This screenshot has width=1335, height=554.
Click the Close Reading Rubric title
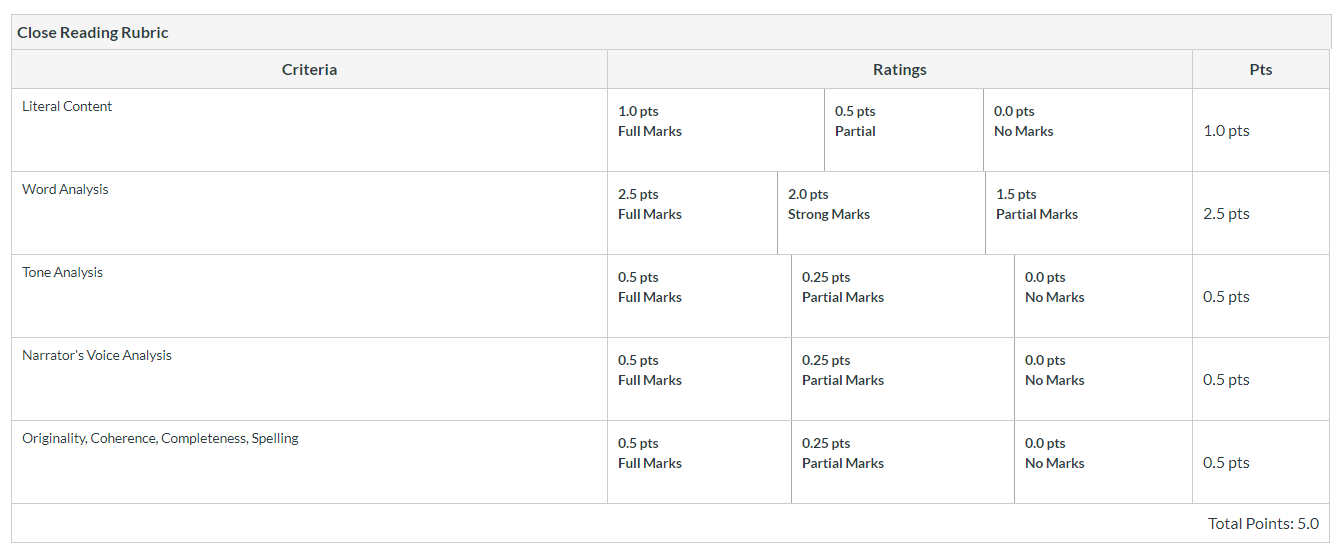tap(93, 33)
